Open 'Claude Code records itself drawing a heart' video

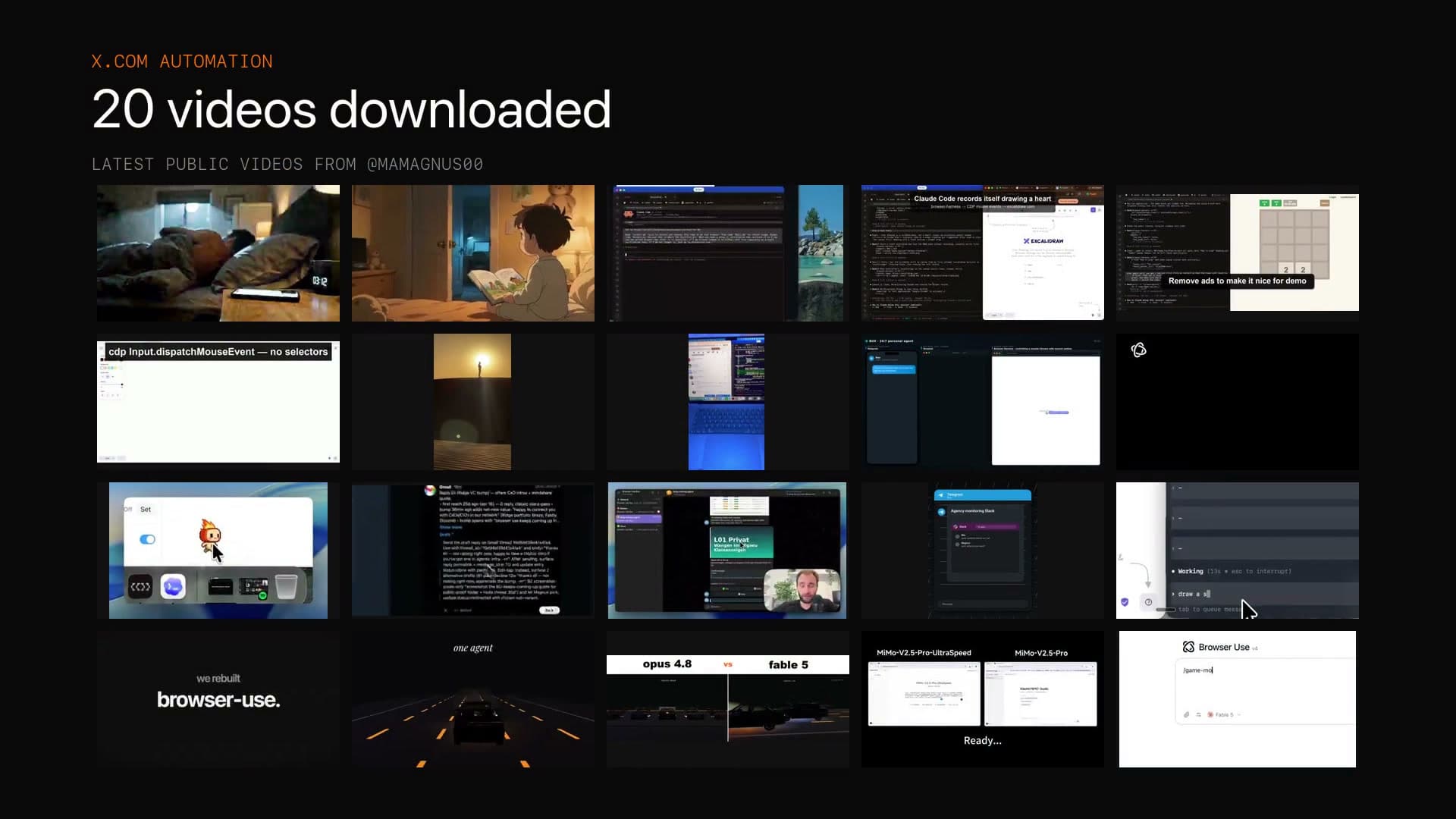click(x=983, y=253)
